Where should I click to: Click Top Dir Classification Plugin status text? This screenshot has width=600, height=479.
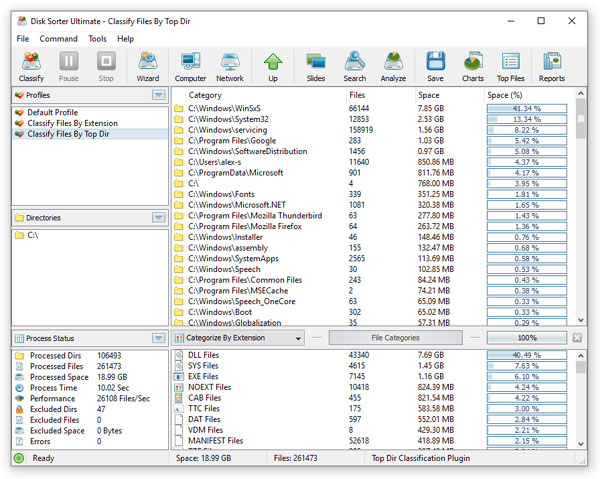421,458
